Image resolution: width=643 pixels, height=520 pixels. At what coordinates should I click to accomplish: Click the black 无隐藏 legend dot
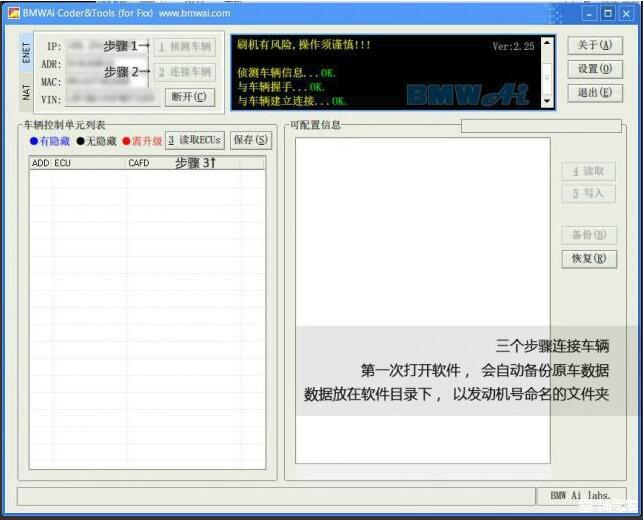[x=80, y=141]
